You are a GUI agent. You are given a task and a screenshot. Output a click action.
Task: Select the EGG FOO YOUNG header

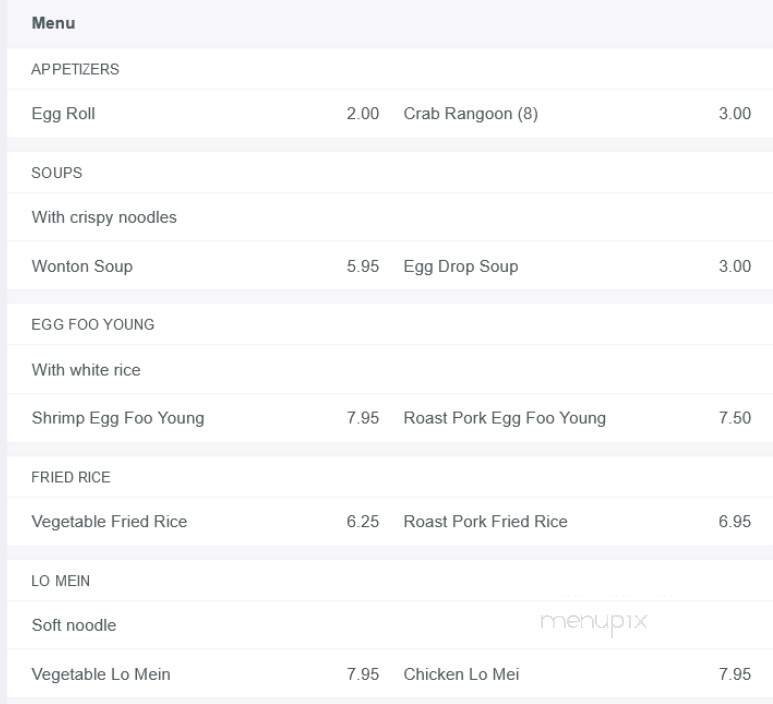point(93,325)
